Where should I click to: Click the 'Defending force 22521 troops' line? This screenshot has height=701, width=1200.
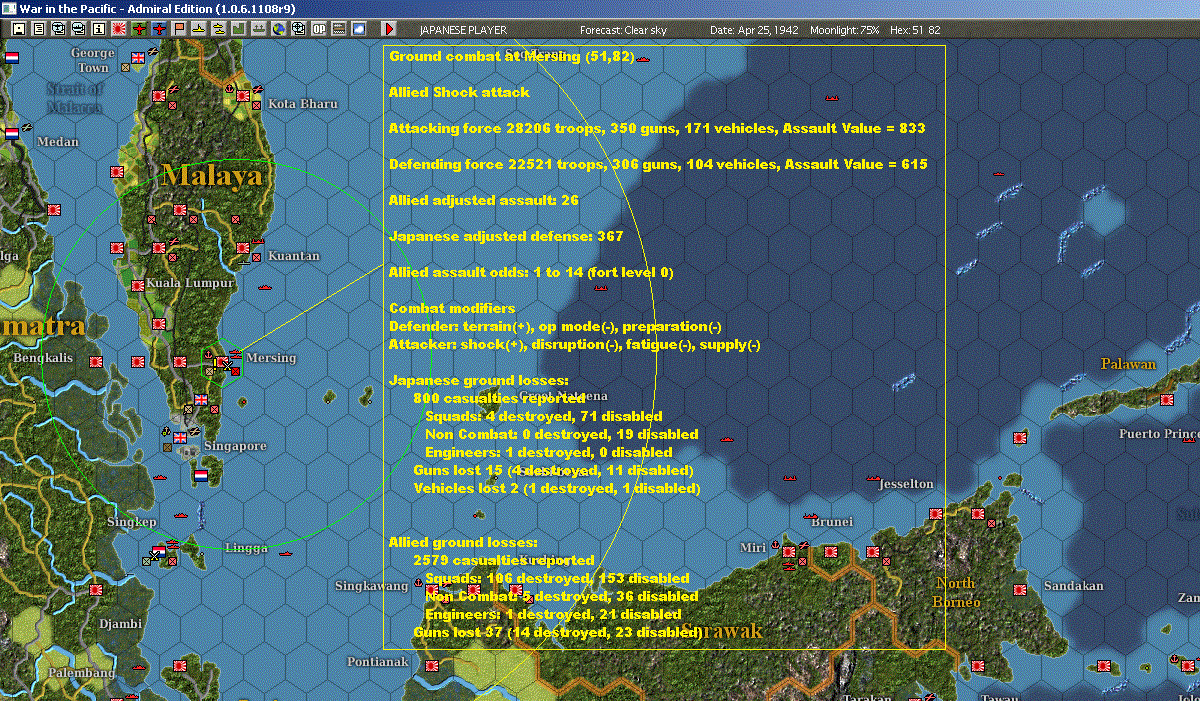point(658,164)
